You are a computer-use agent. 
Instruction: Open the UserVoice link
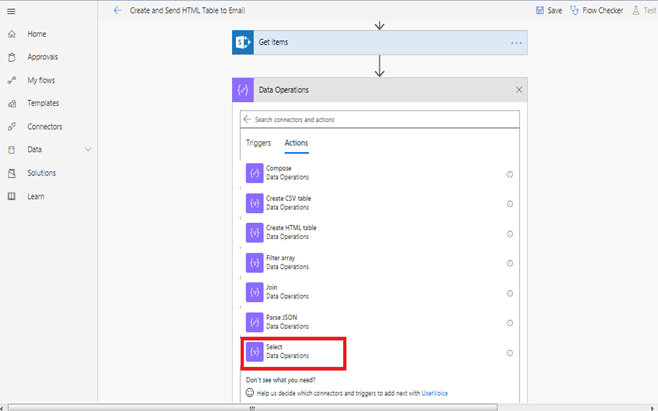pyautogui.click(x=434, y=393)
